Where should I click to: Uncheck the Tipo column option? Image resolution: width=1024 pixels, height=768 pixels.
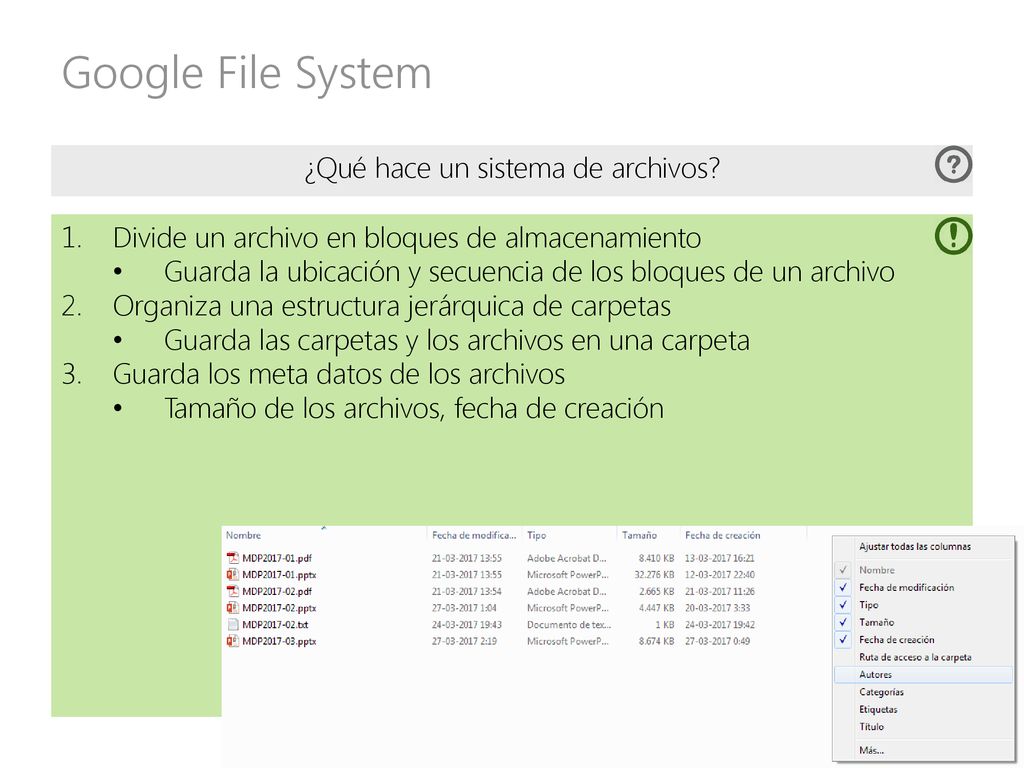[843, 605]
